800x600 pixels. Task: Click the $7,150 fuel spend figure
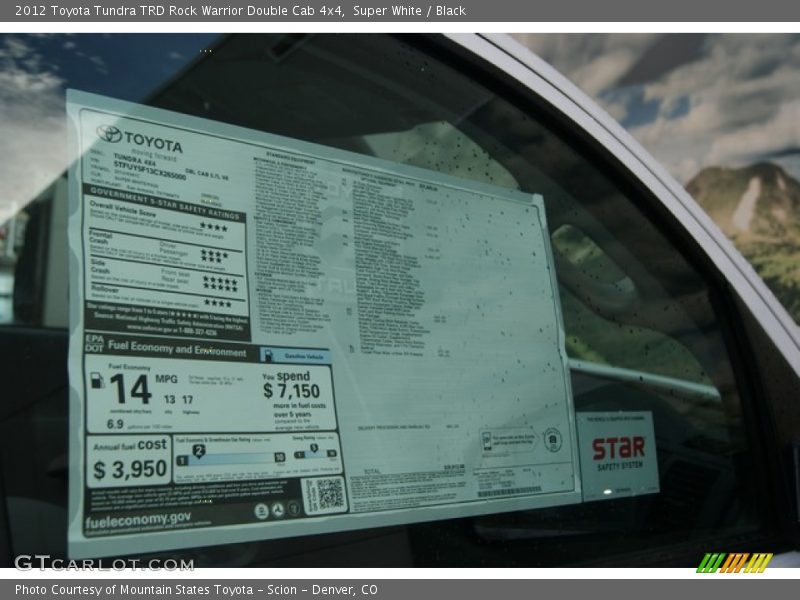coord(291,391)
